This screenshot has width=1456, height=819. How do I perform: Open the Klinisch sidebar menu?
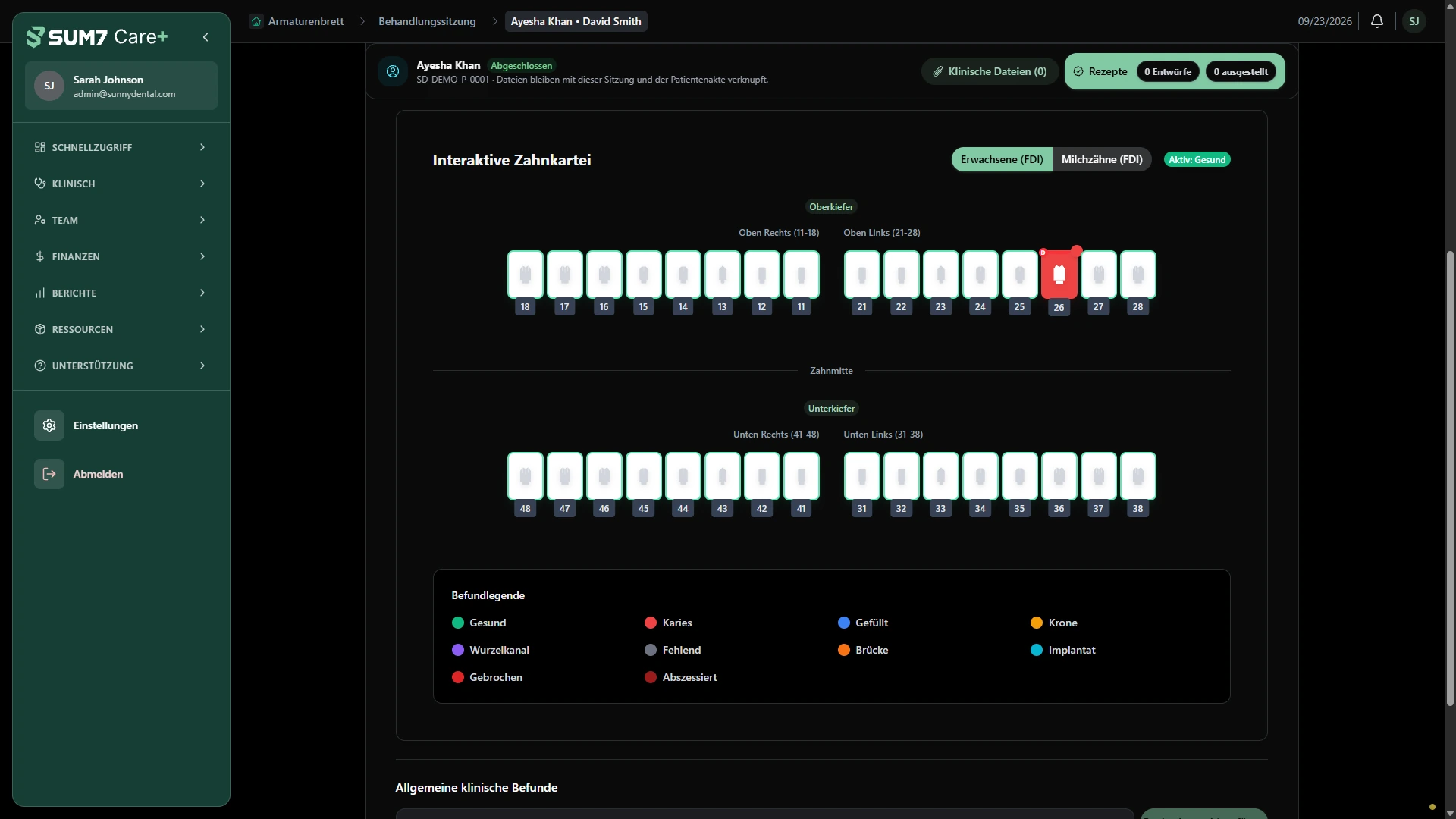click(121, 184)
